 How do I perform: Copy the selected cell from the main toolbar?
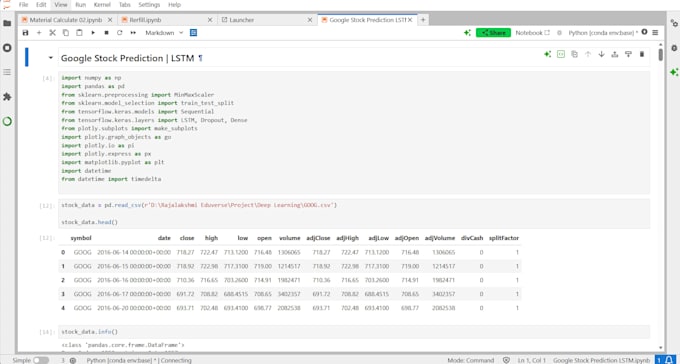[x=66, y=33]
